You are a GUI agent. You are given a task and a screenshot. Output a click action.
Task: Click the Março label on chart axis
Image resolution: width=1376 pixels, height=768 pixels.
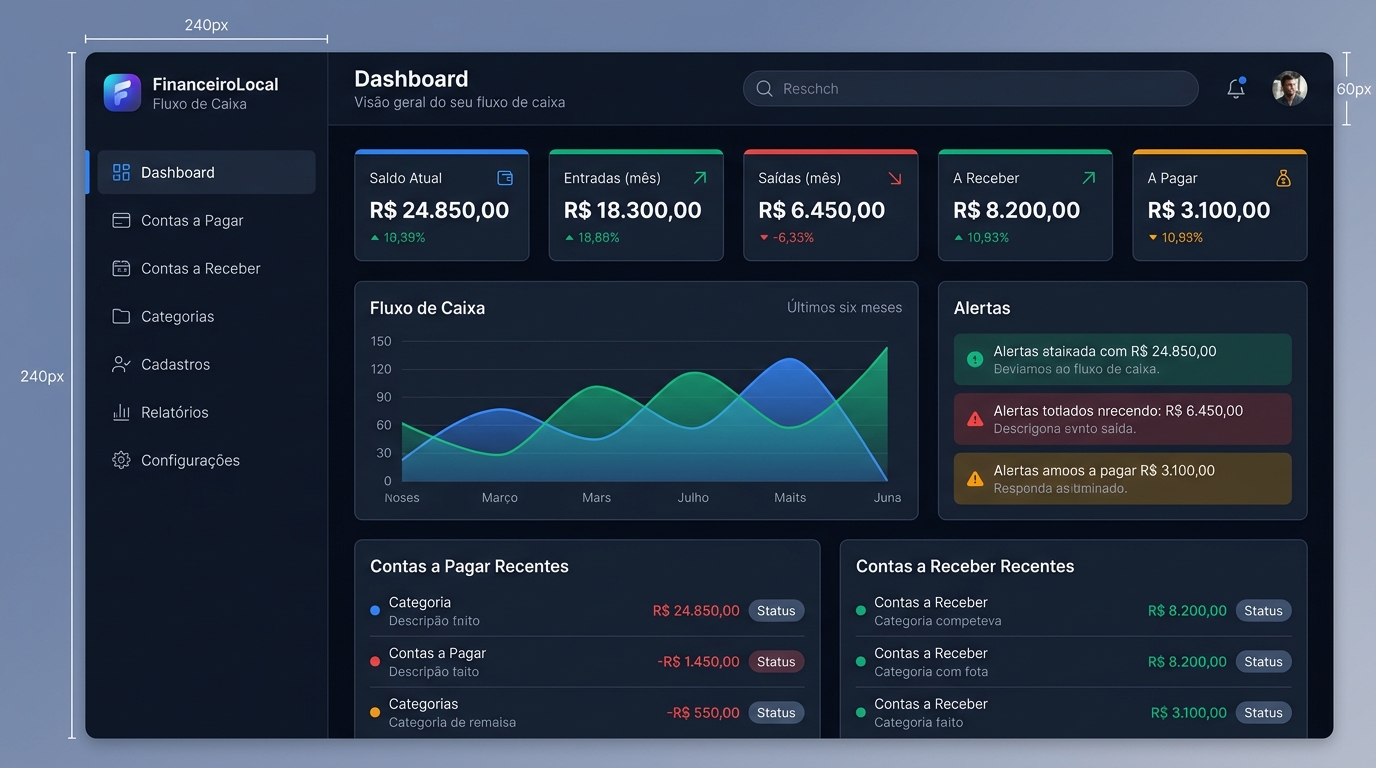click(x=500, y=498)
